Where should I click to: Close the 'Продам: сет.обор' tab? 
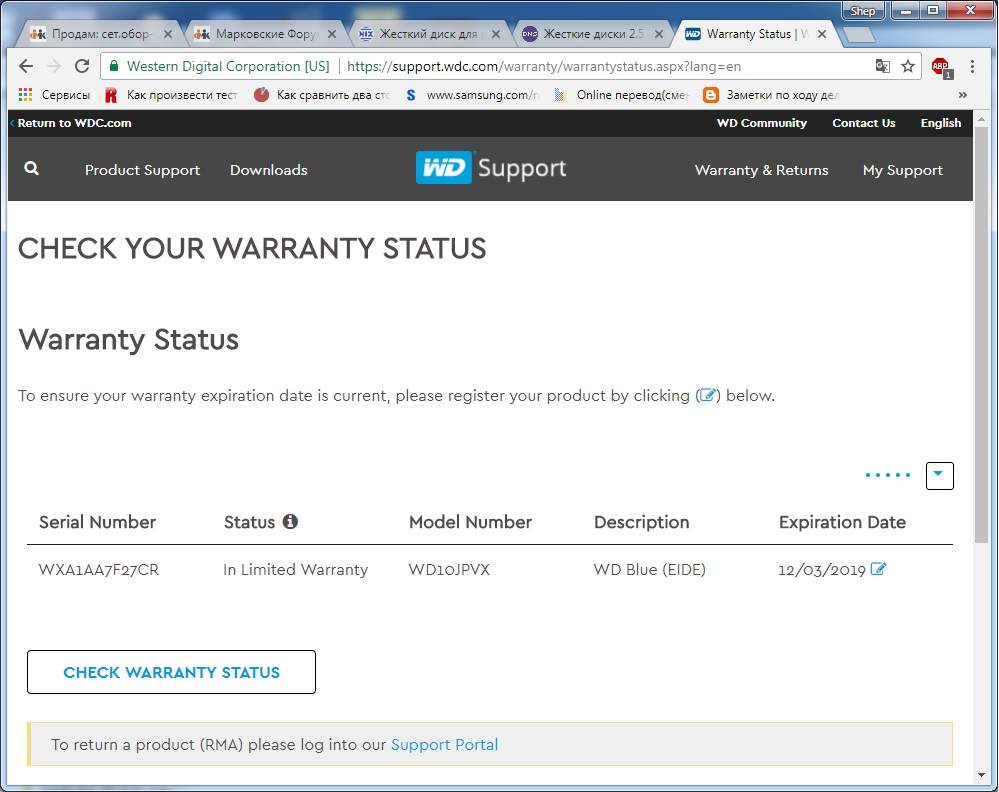168,34
